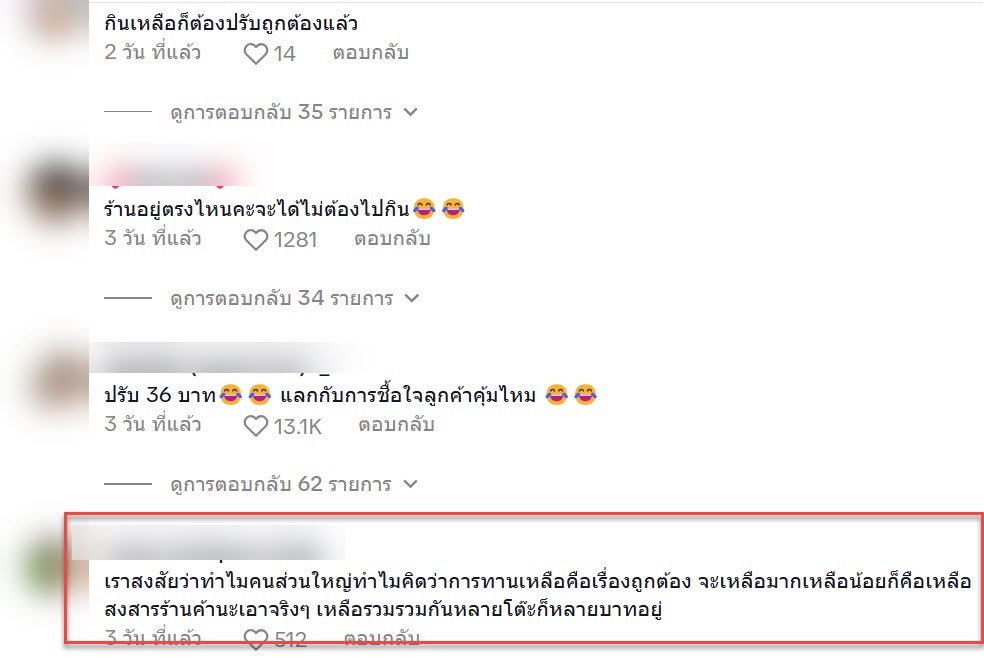
Task: Open blurred avatar of the top commenter
Action: tap(62, 22)
